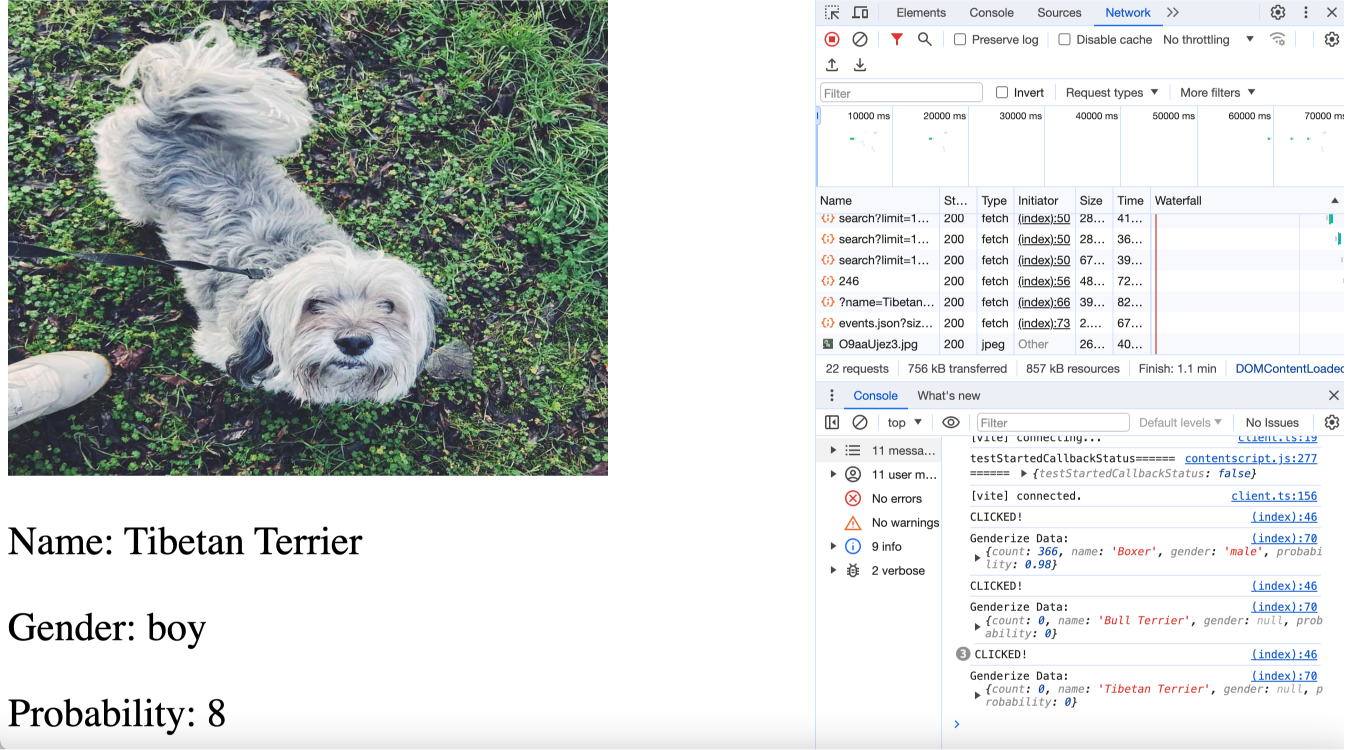Select the events.json request row
The height and width of the screenshot is (750, 1345).
pos(1080,323)
